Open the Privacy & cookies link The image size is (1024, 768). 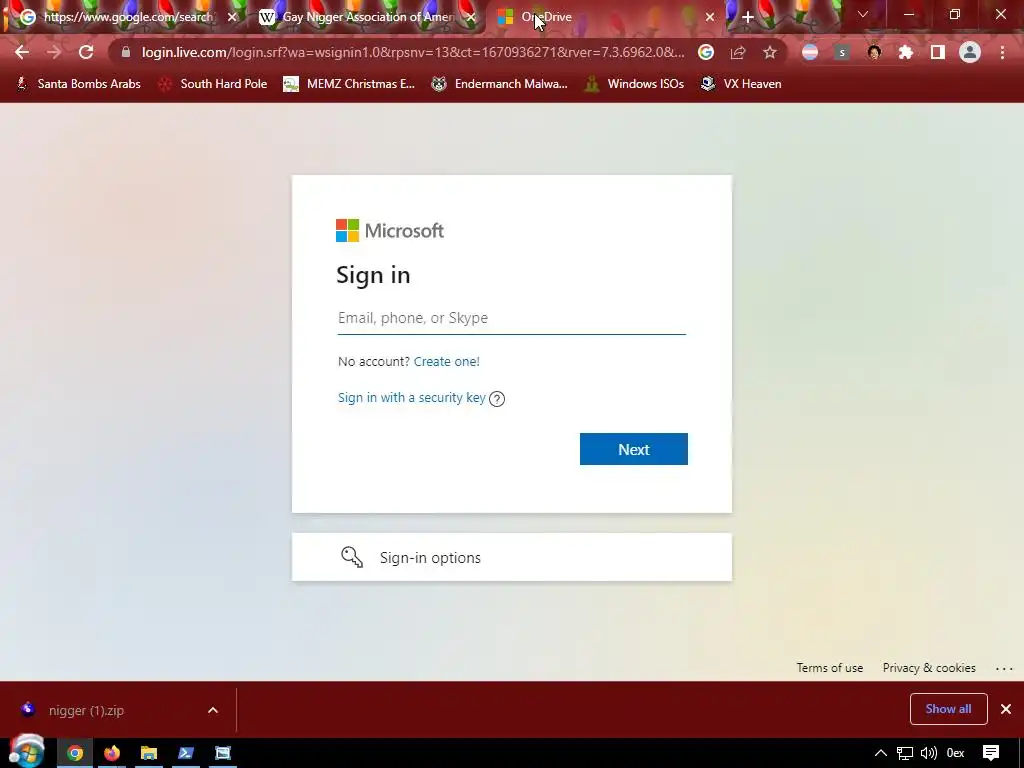click(x=929, y=668)
